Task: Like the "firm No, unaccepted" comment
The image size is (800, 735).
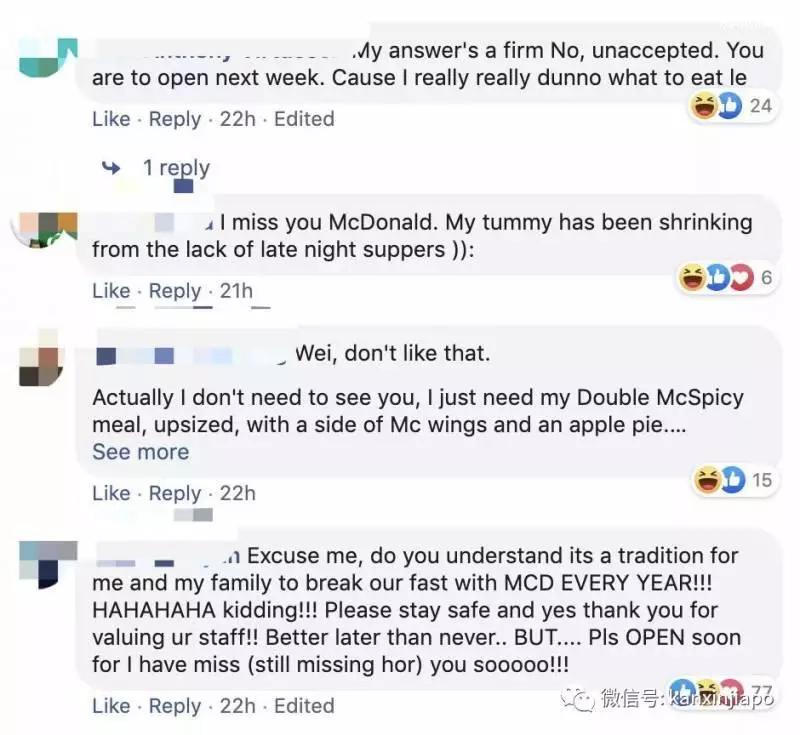Action: tap(111, 119)
